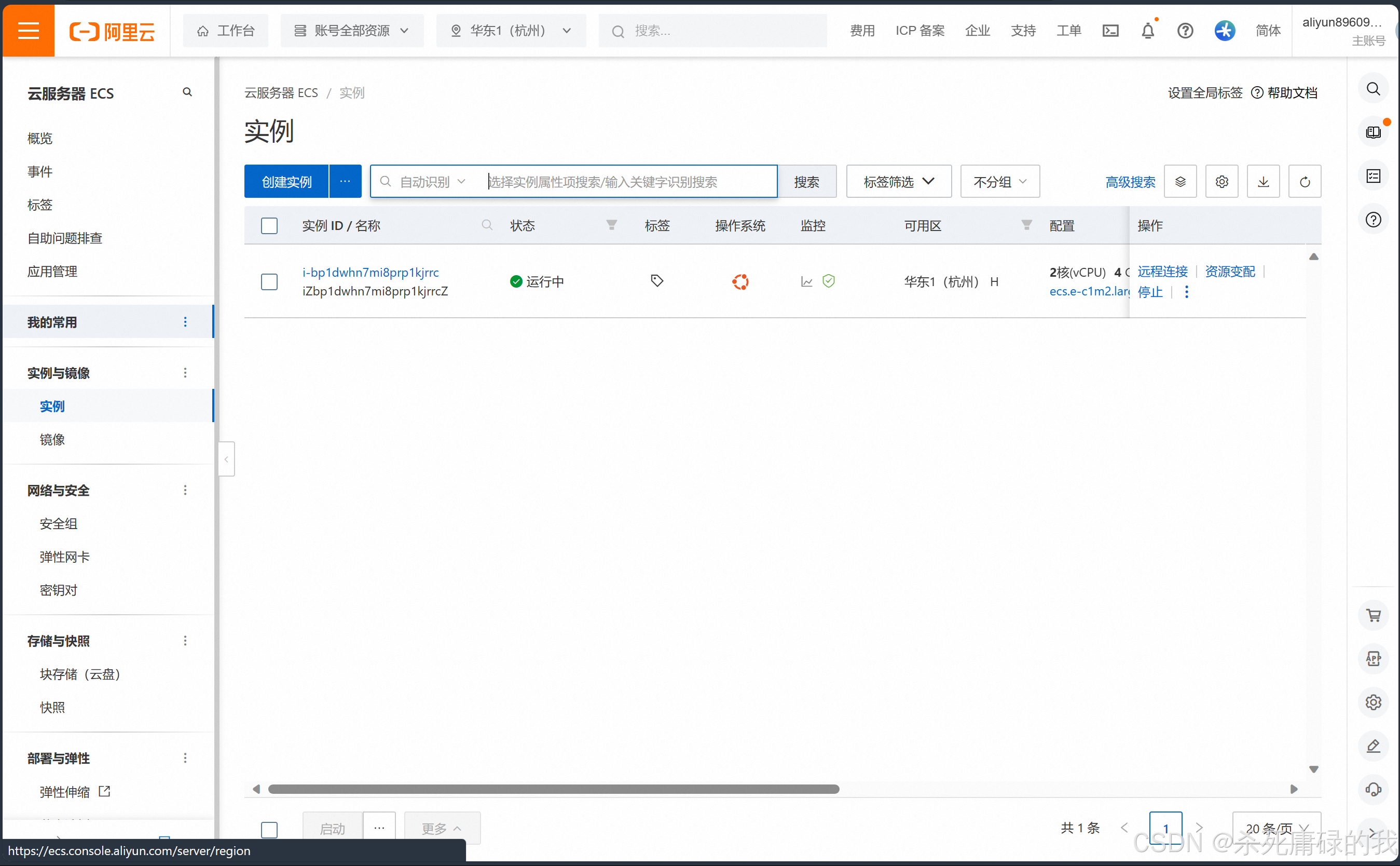Image resolution: width=1400 pixels, height=866 pixels.
Task: Open the shopping cart icon
Action: click(x=1373, y=616)
